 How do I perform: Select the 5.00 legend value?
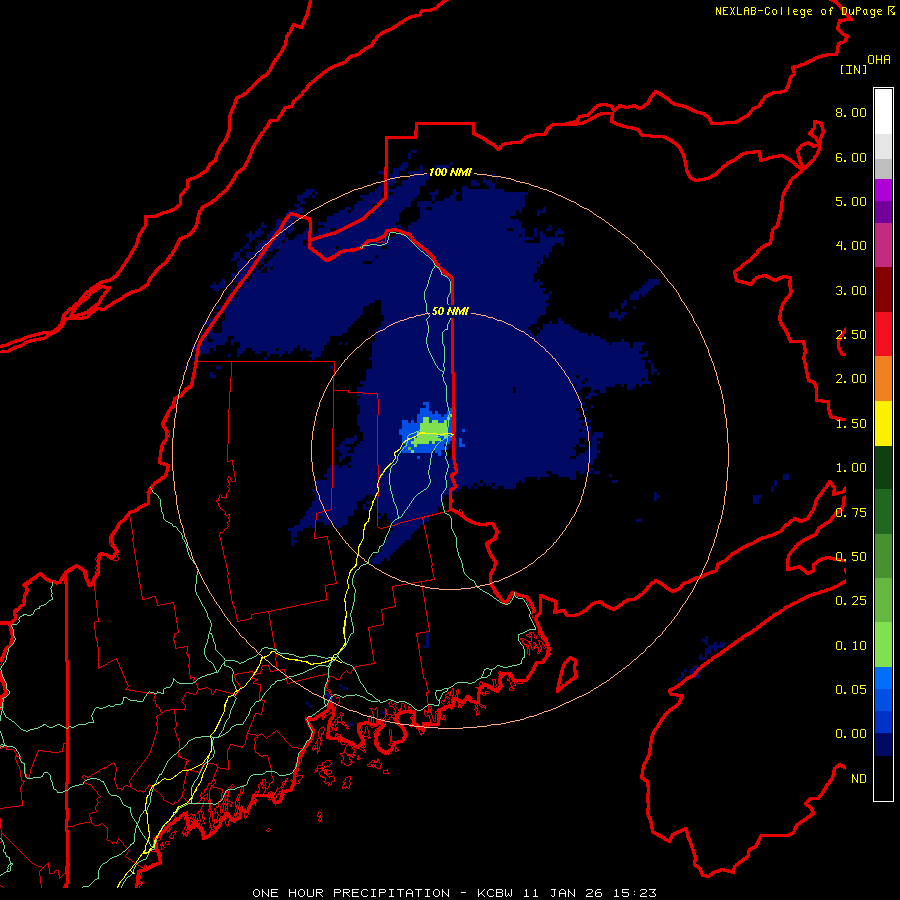851,201
